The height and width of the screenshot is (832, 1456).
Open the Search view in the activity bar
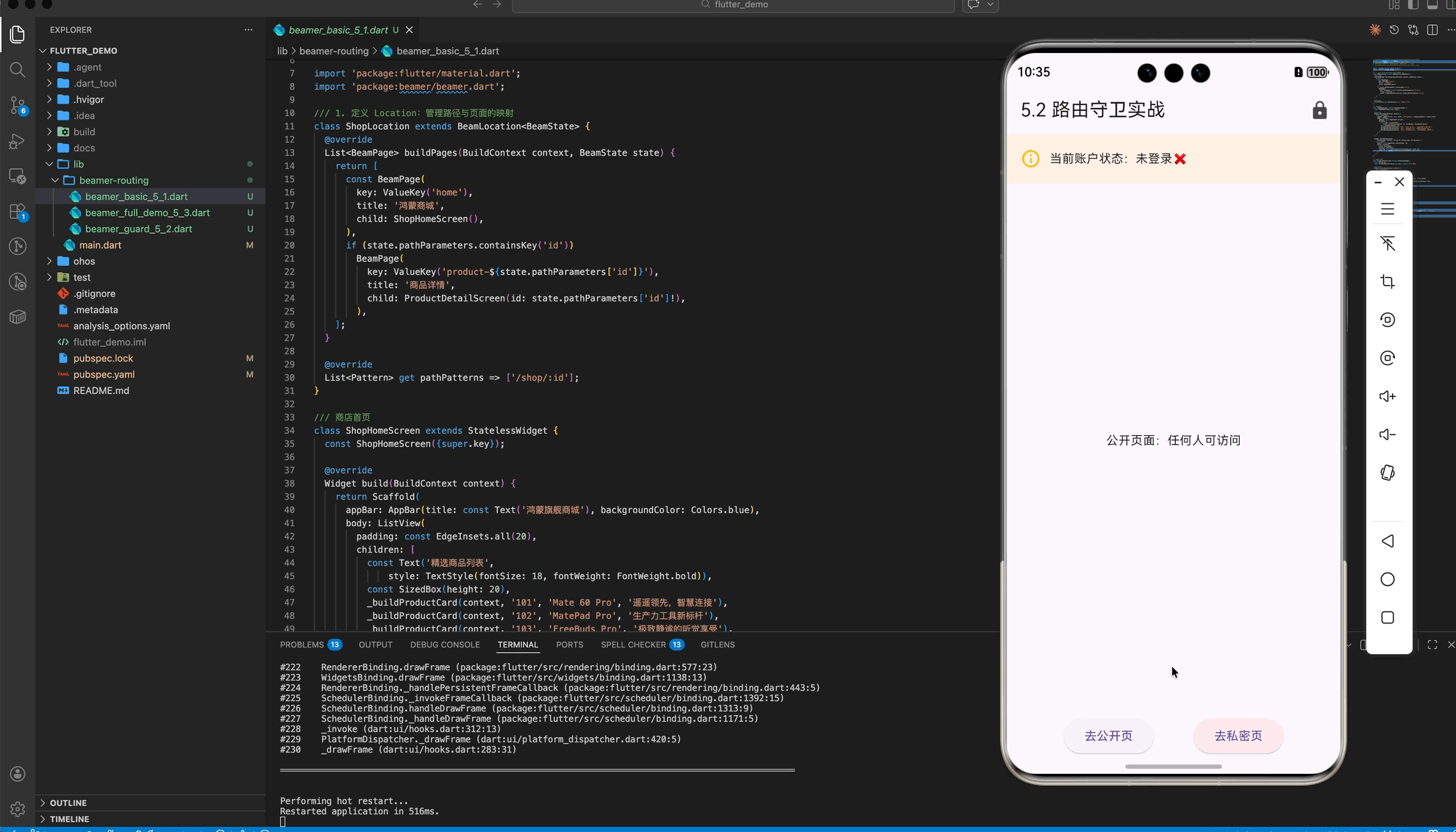click(18, 70)
